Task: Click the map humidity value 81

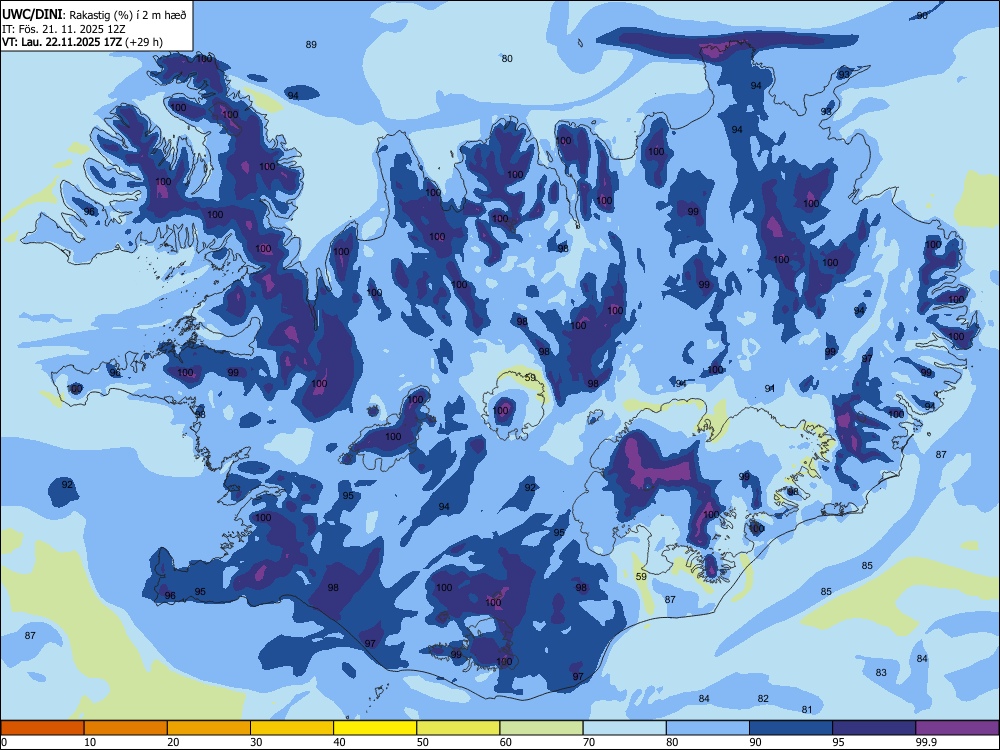Action: 807,710
